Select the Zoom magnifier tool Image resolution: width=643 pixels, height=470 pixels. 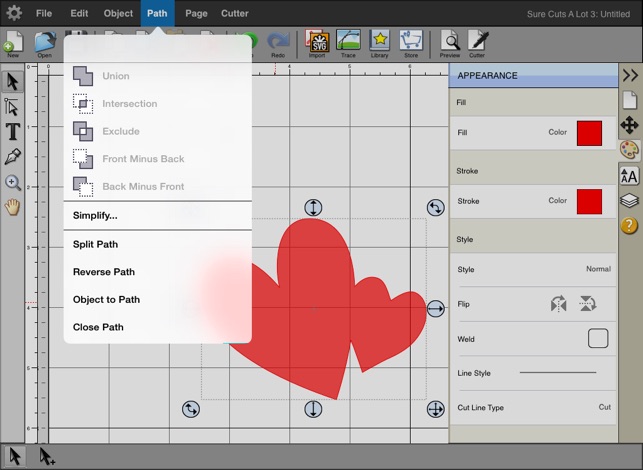tap(13, 183)
